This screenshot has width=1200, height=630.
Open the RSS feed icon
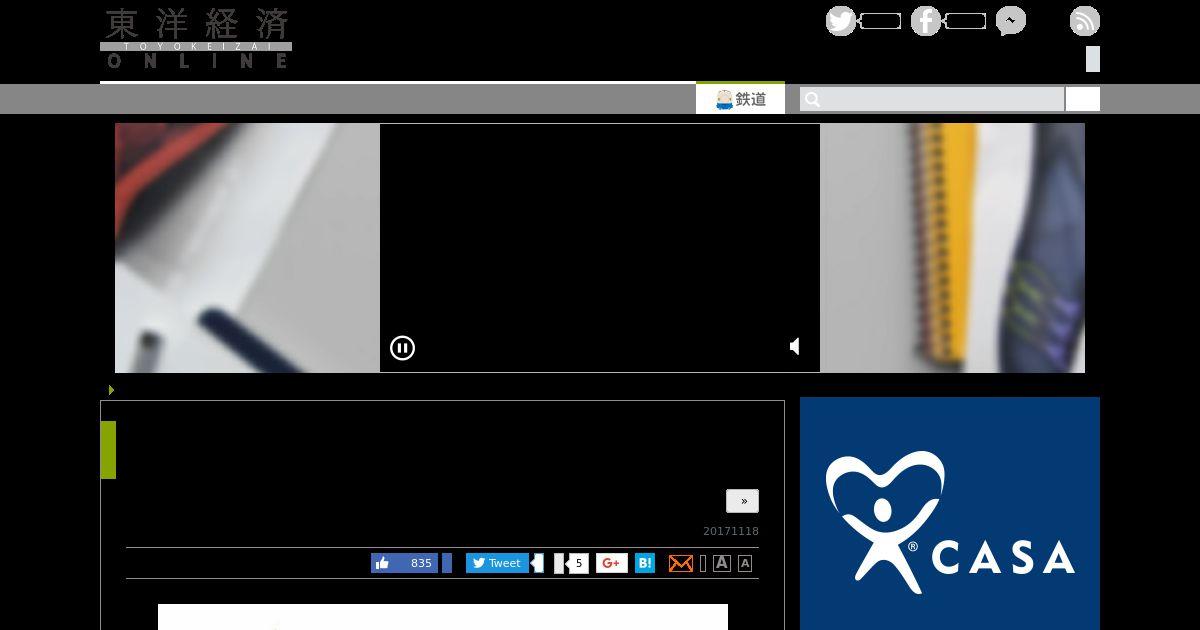tap(1085, 21)
